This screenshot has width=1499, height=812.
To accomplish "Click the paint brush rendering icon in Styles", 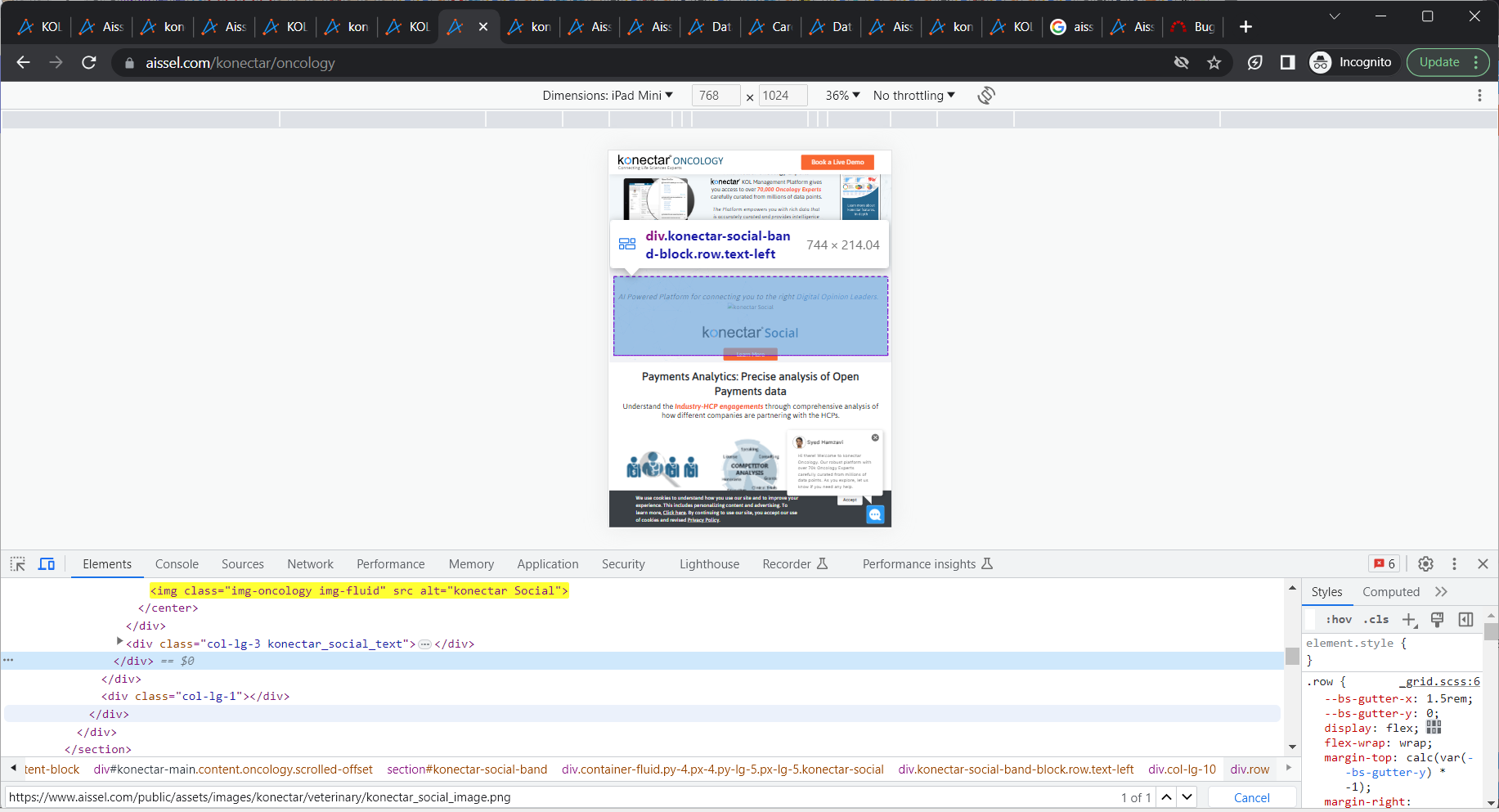I will pyautogui.click(x=1437, y=620).
